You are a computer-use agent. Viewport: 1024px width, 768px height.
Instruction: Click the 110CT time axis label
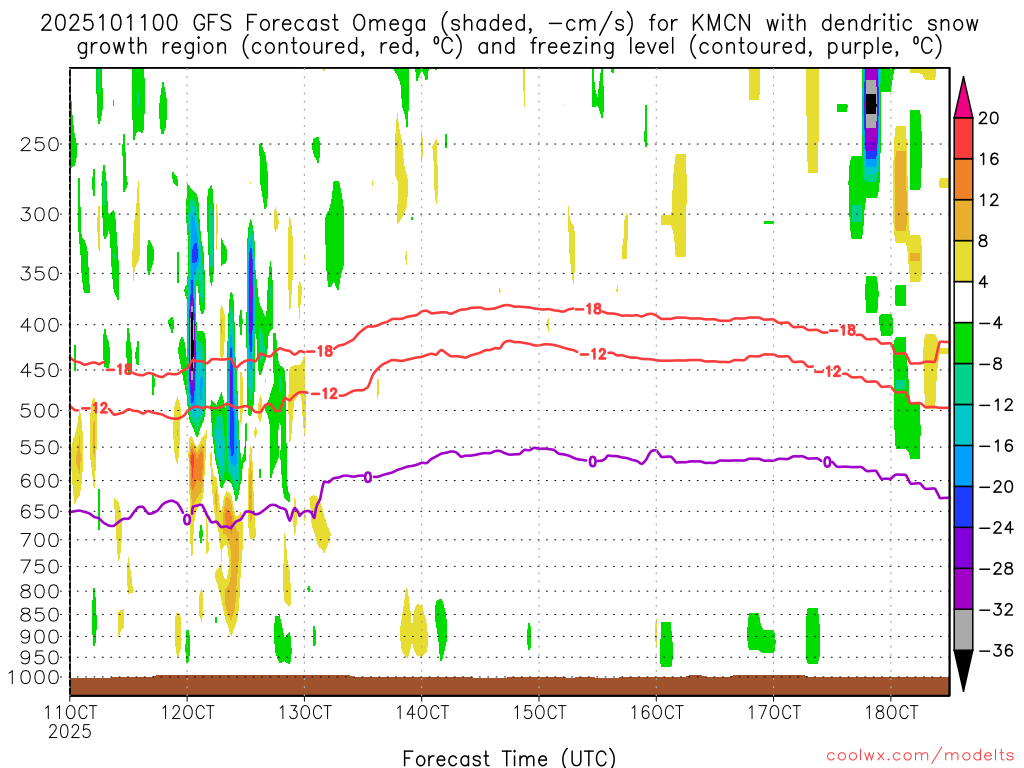click(70, 712)
